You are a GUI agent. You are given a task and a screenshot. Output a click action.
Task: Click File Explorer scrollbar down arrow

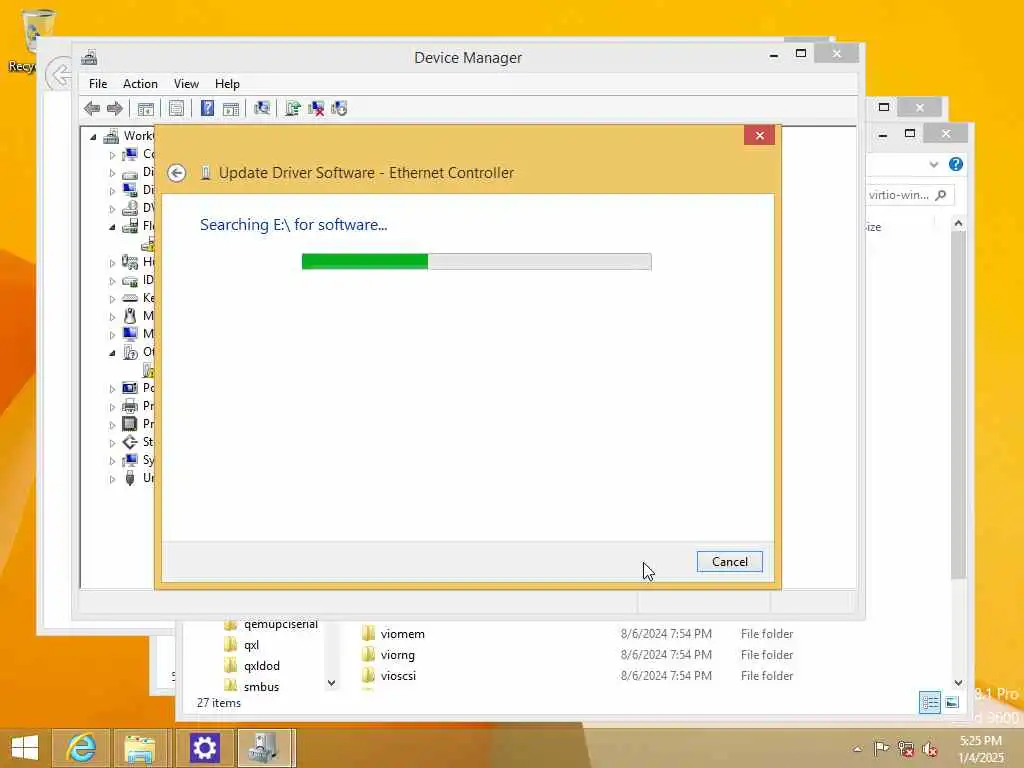pyautogui.click(x=958, y=682)
